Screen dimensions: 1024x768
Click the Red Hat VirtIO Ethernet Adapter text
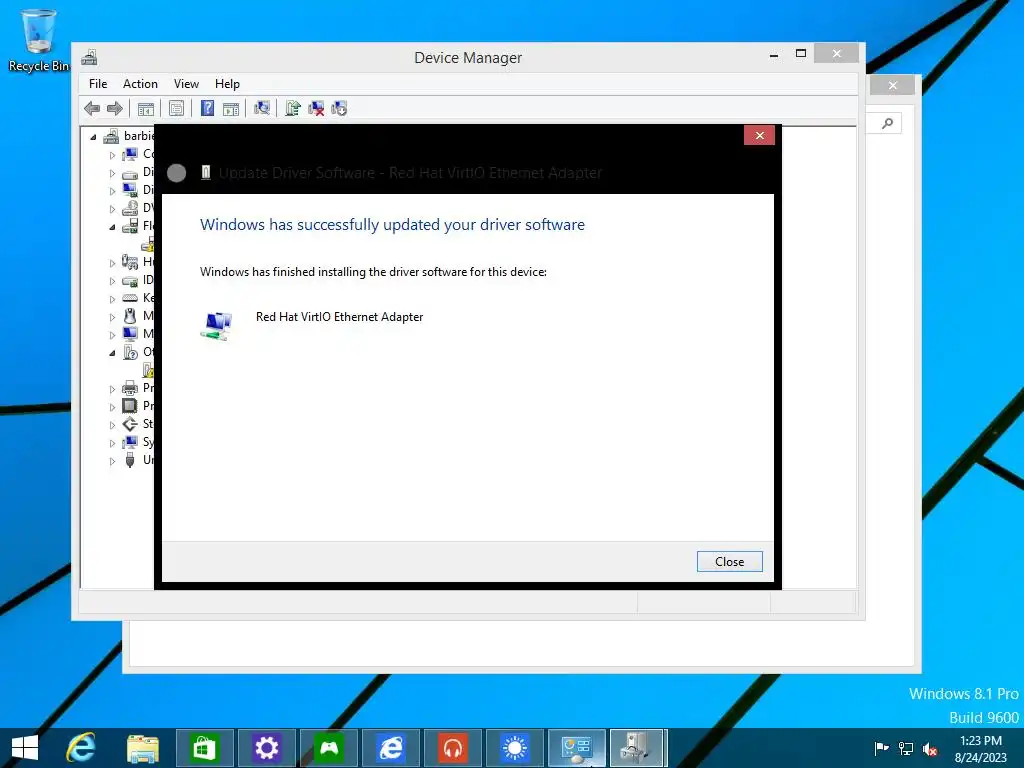340,317
